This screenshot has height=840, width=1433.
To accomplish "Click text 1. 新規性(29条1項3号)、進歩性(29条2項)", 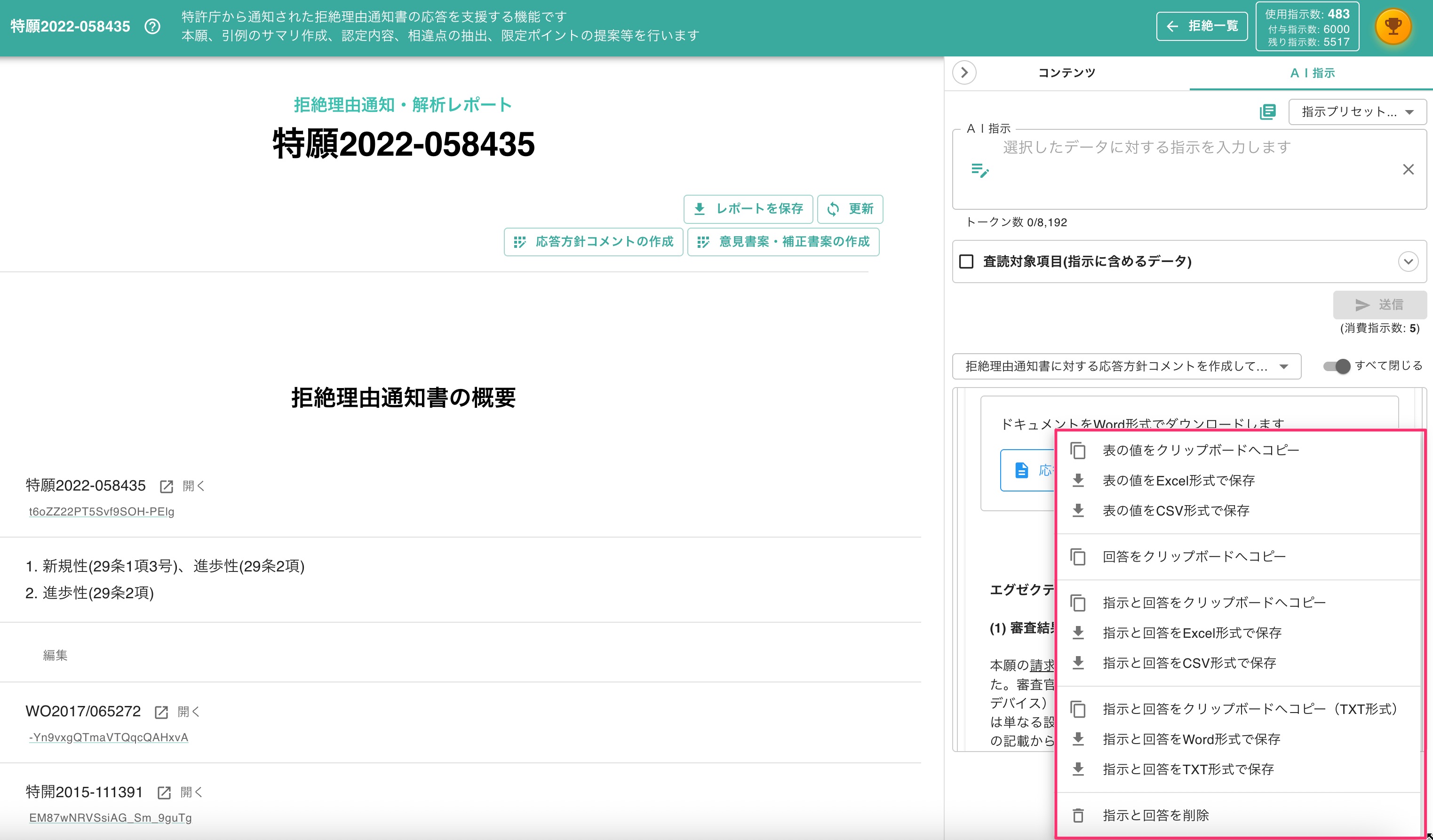I will 165,566.
